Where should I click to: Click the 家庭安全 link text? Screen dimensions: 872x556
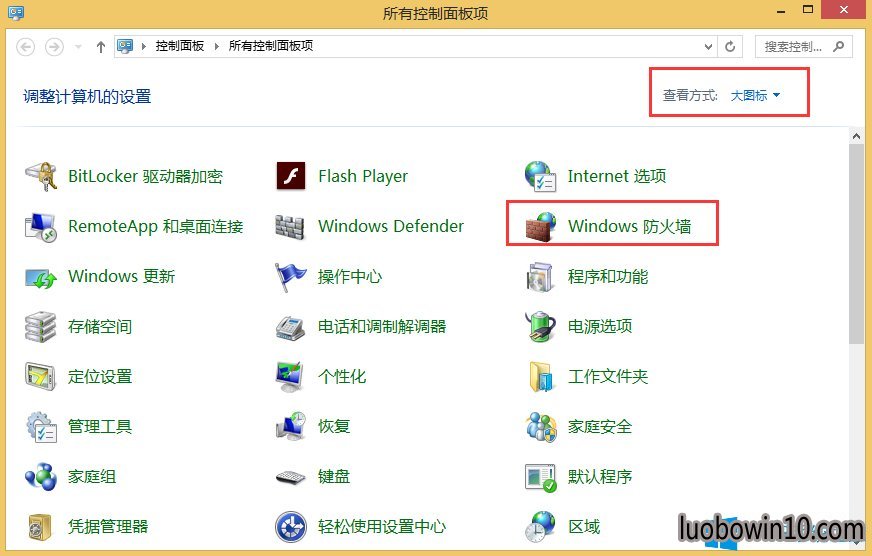[600, 426]
